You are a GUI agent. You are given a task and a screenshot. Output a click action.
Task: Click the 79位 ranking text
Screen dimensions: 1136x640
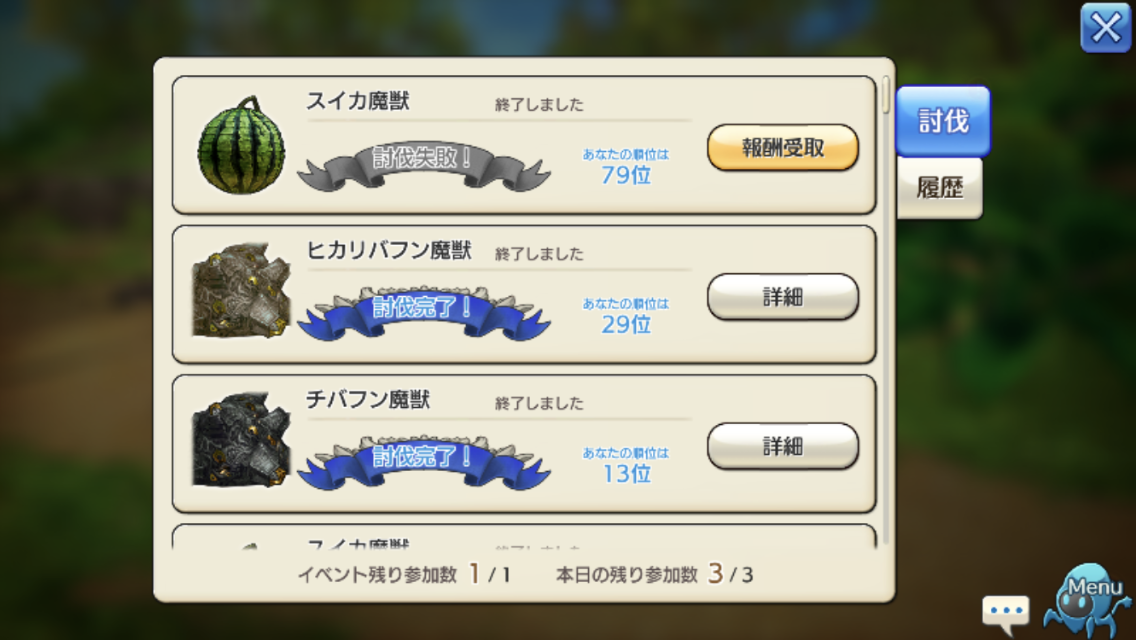coord(626,175)
